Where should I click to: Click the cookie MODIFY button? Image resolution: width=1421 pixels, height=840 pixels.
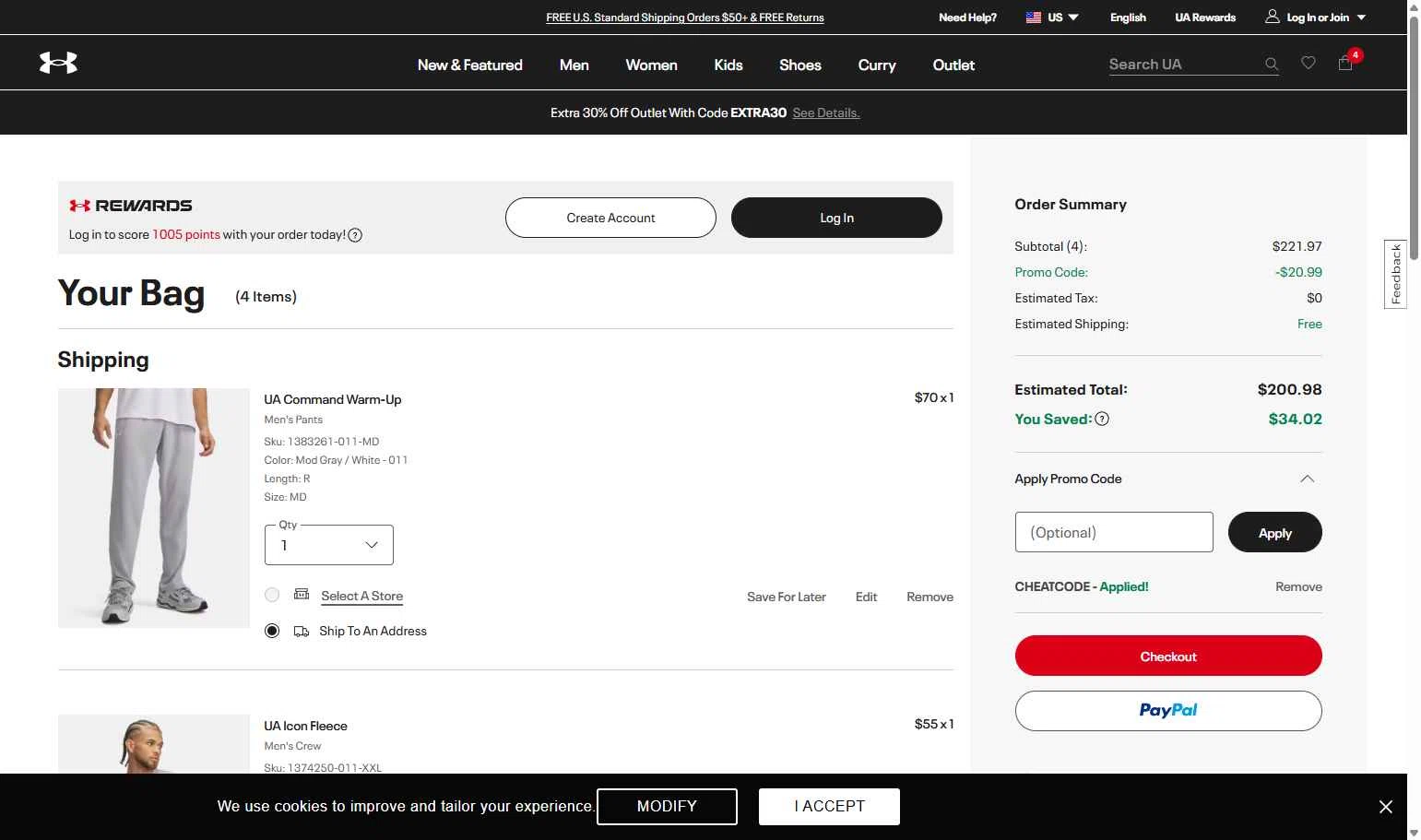(x=667, y=807)
